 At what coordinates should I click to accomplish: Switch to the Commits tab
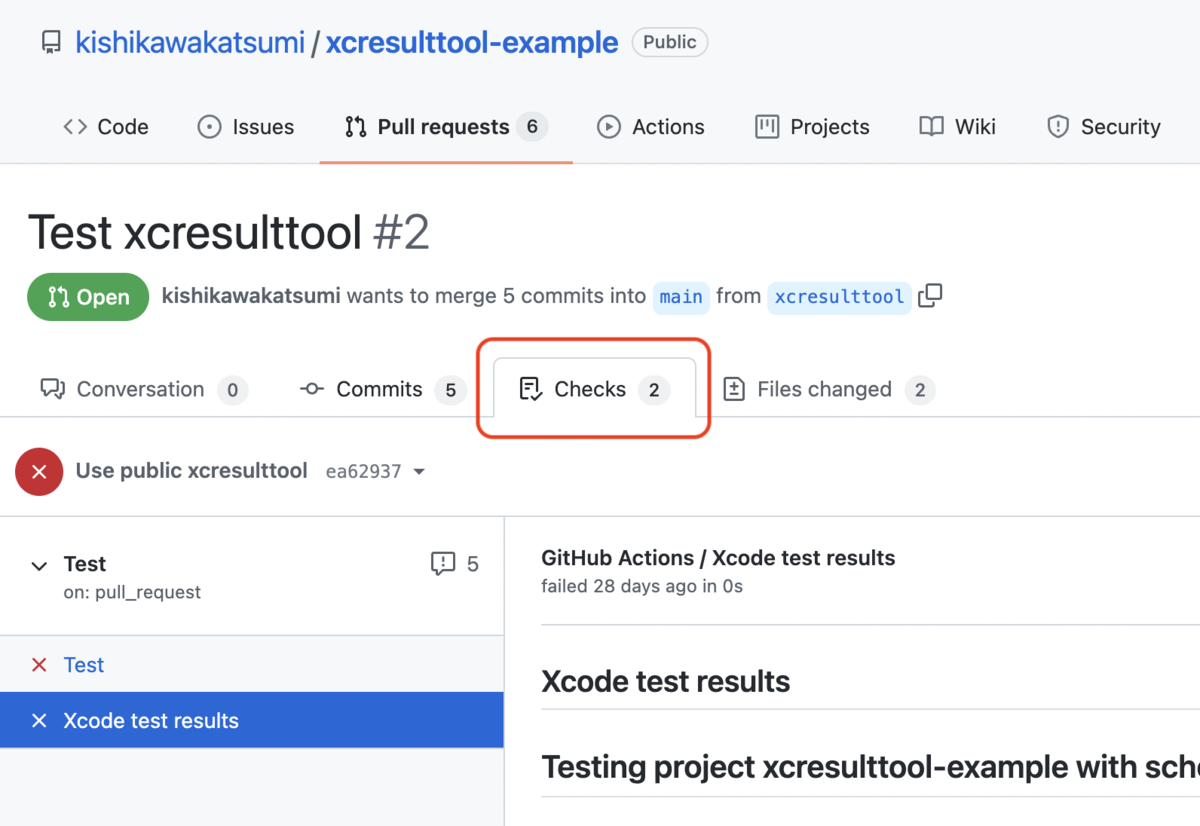pyautogui.click(x=383, y=389)
